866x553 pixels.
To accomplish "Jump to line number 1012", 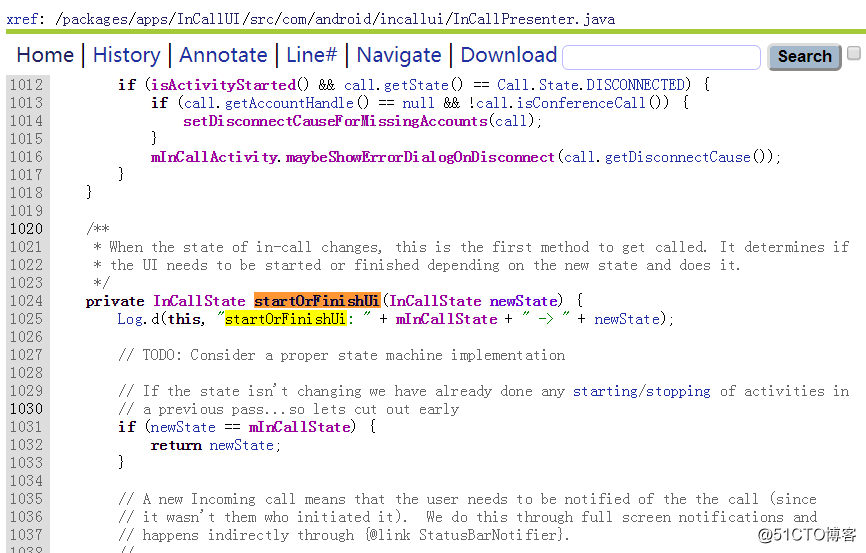I will click(26, 85).
